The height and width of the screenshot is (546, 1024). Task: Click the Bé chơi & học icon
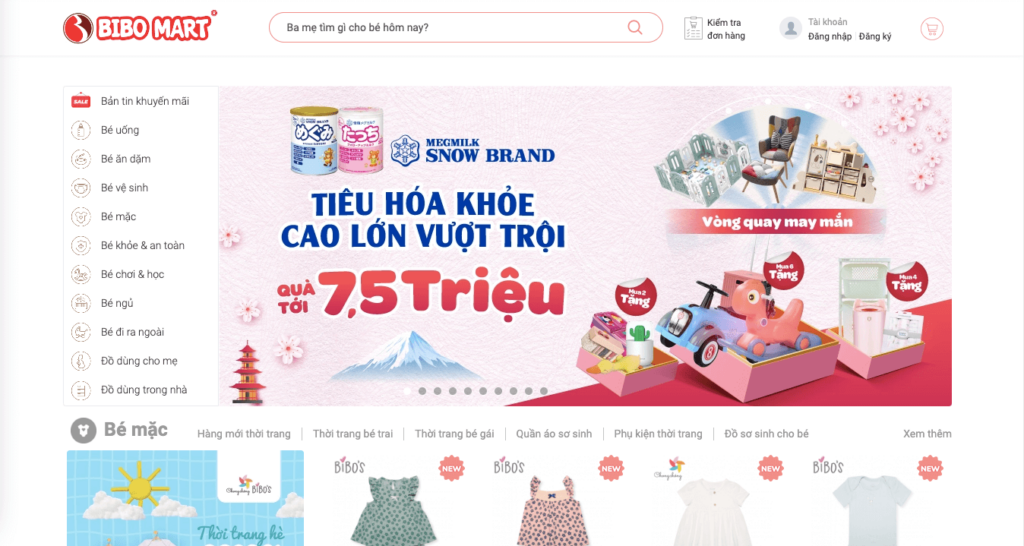tap(81, 274)
